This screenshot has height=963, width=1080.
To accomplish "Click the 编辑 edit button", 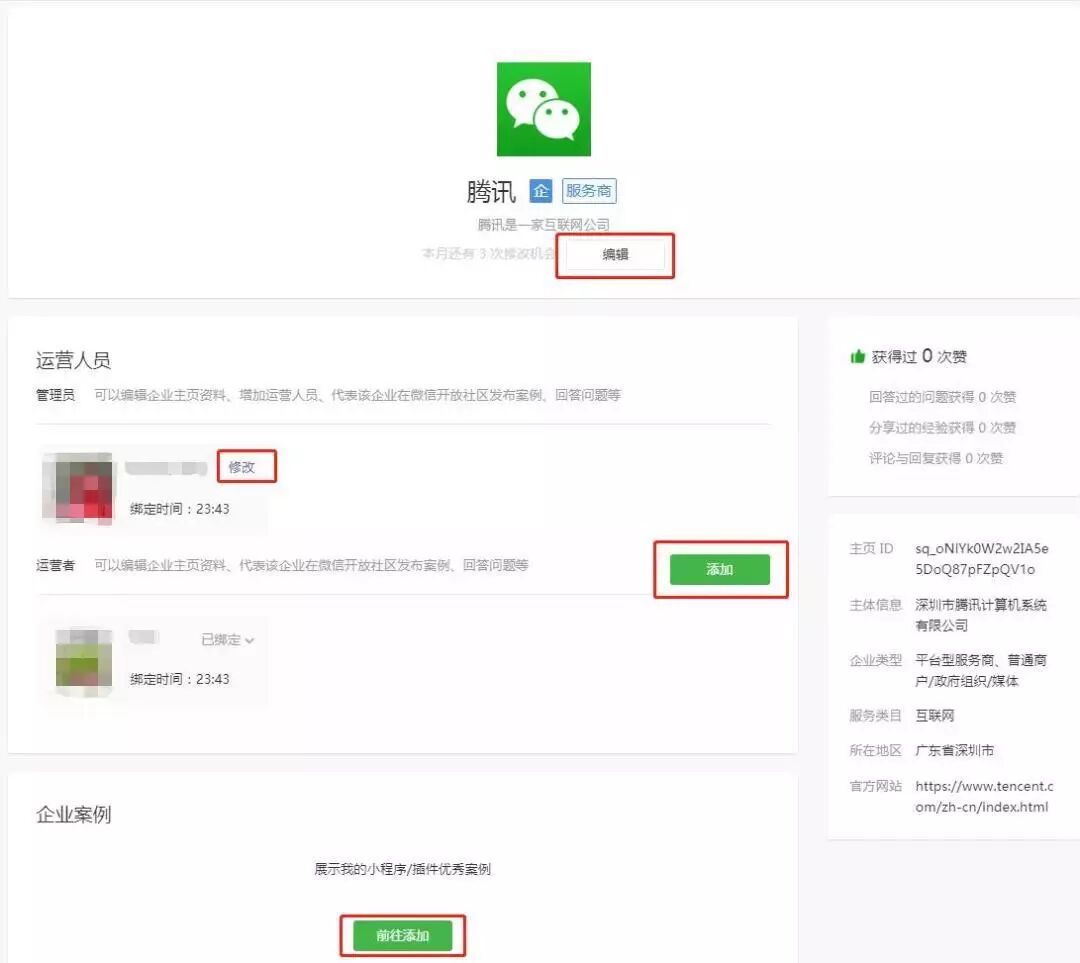I will pyautogui.click(x=615, y=255).
